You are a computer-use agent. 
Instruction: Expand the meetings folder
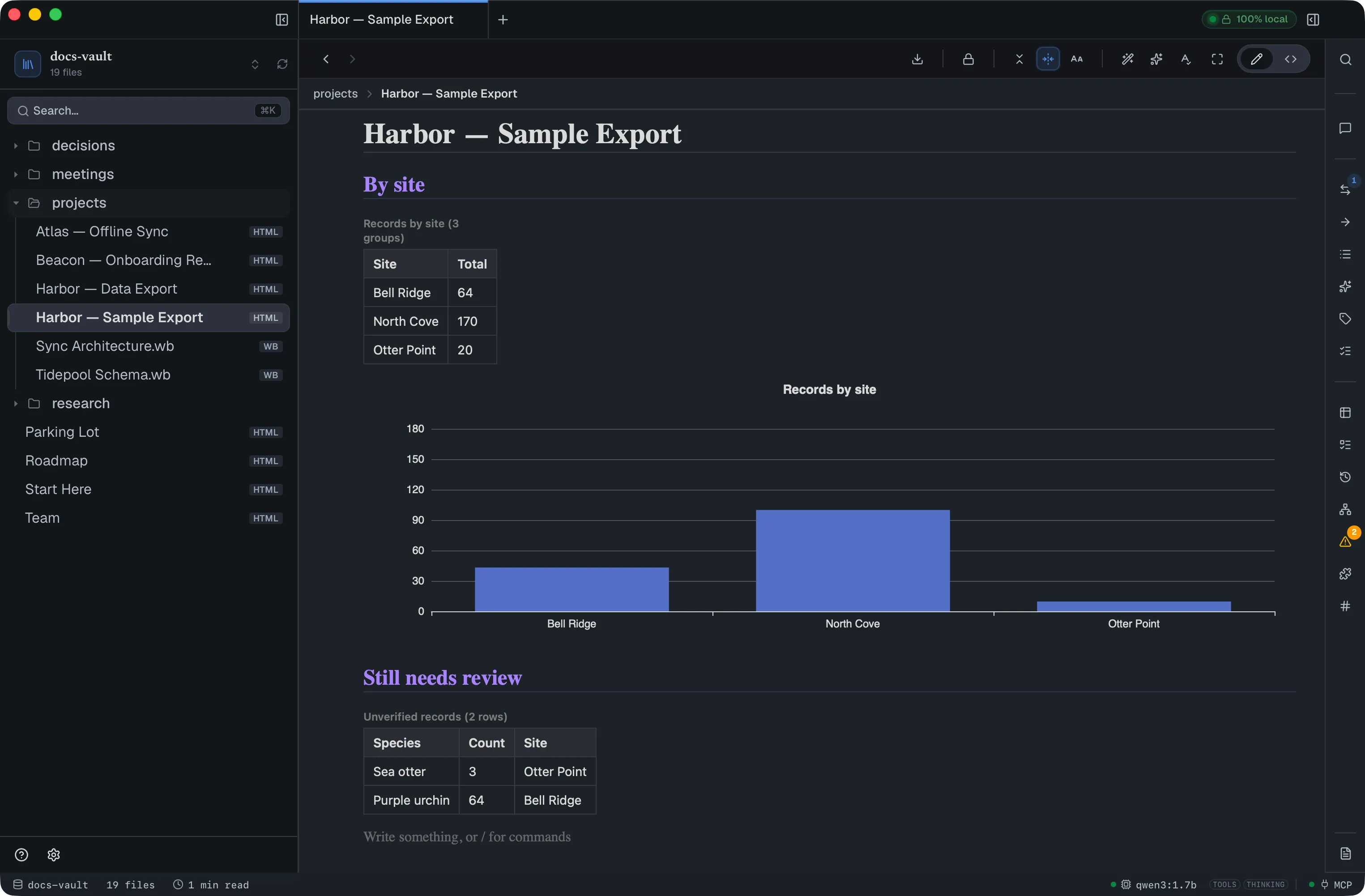[x=16, y=175]
